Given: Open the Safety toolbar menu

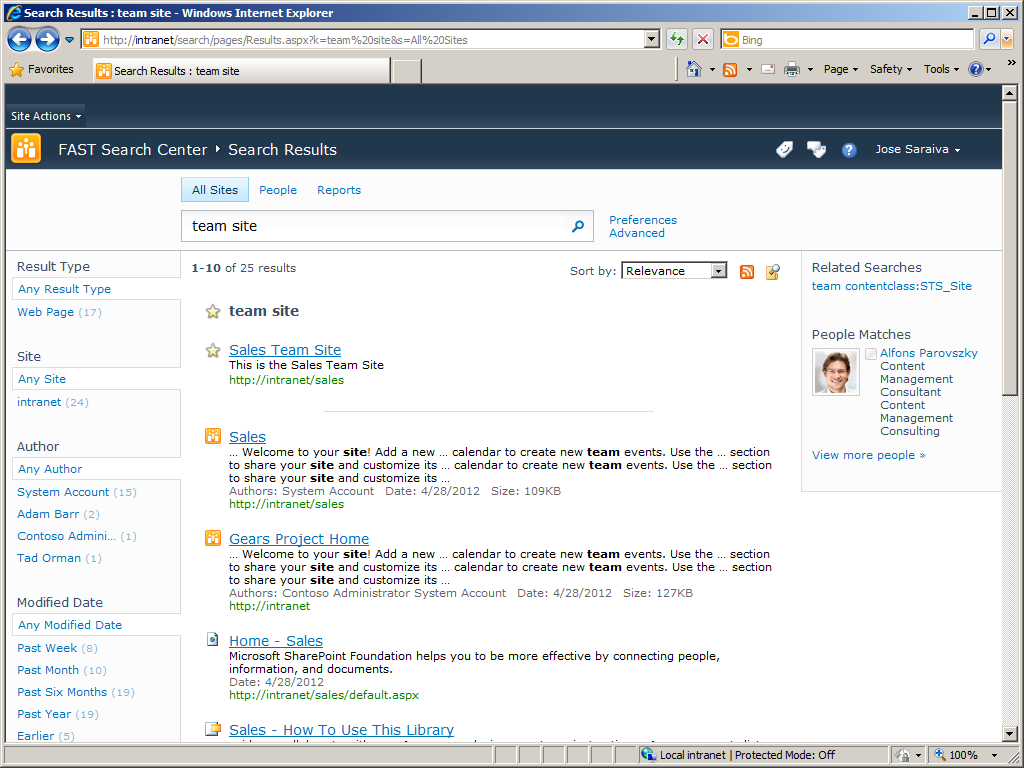Looking at the screenshot, I should [x=891, y=69].
